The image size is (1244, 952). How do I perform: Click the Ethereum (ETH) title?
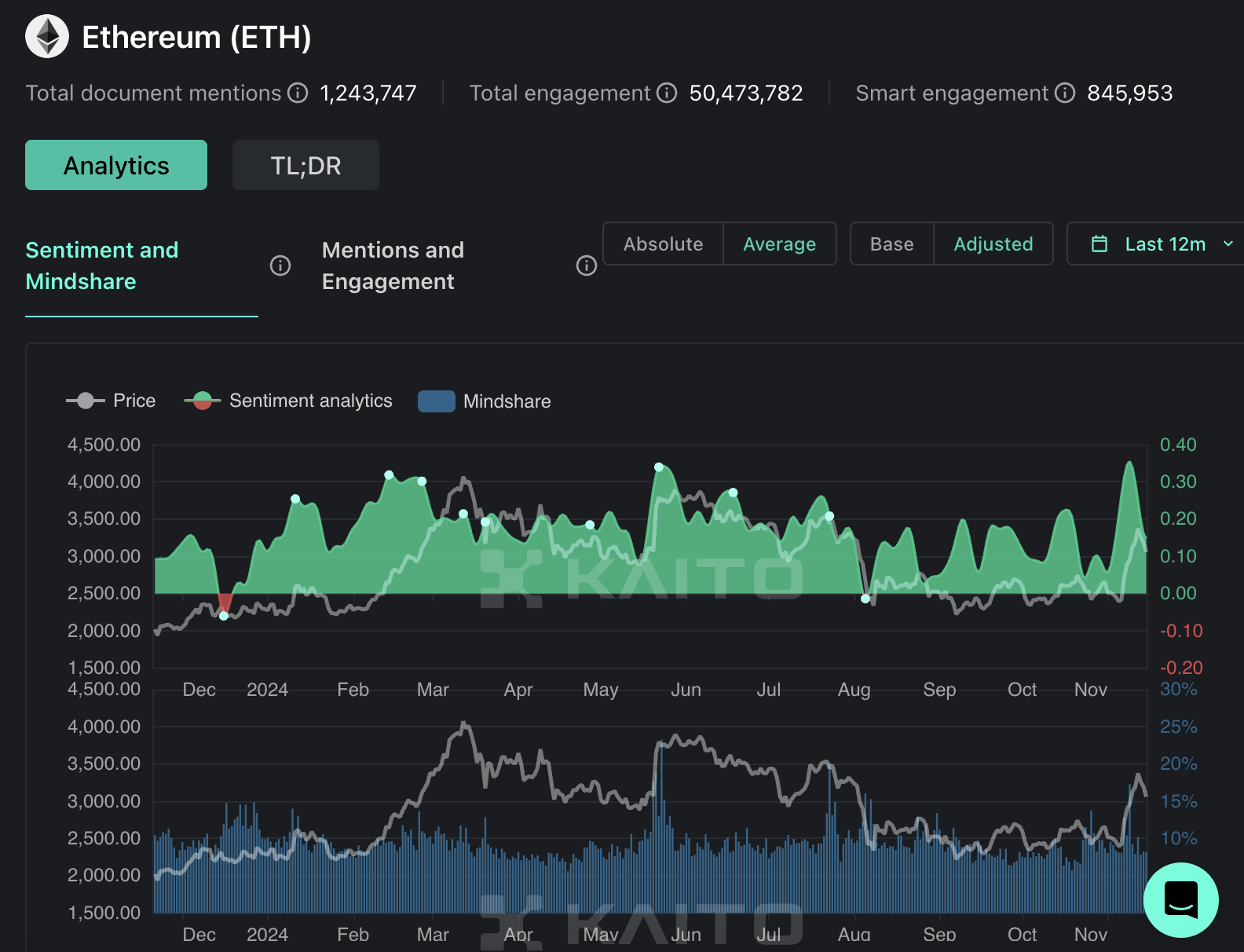pyautogui.click(x=196, y=37)
